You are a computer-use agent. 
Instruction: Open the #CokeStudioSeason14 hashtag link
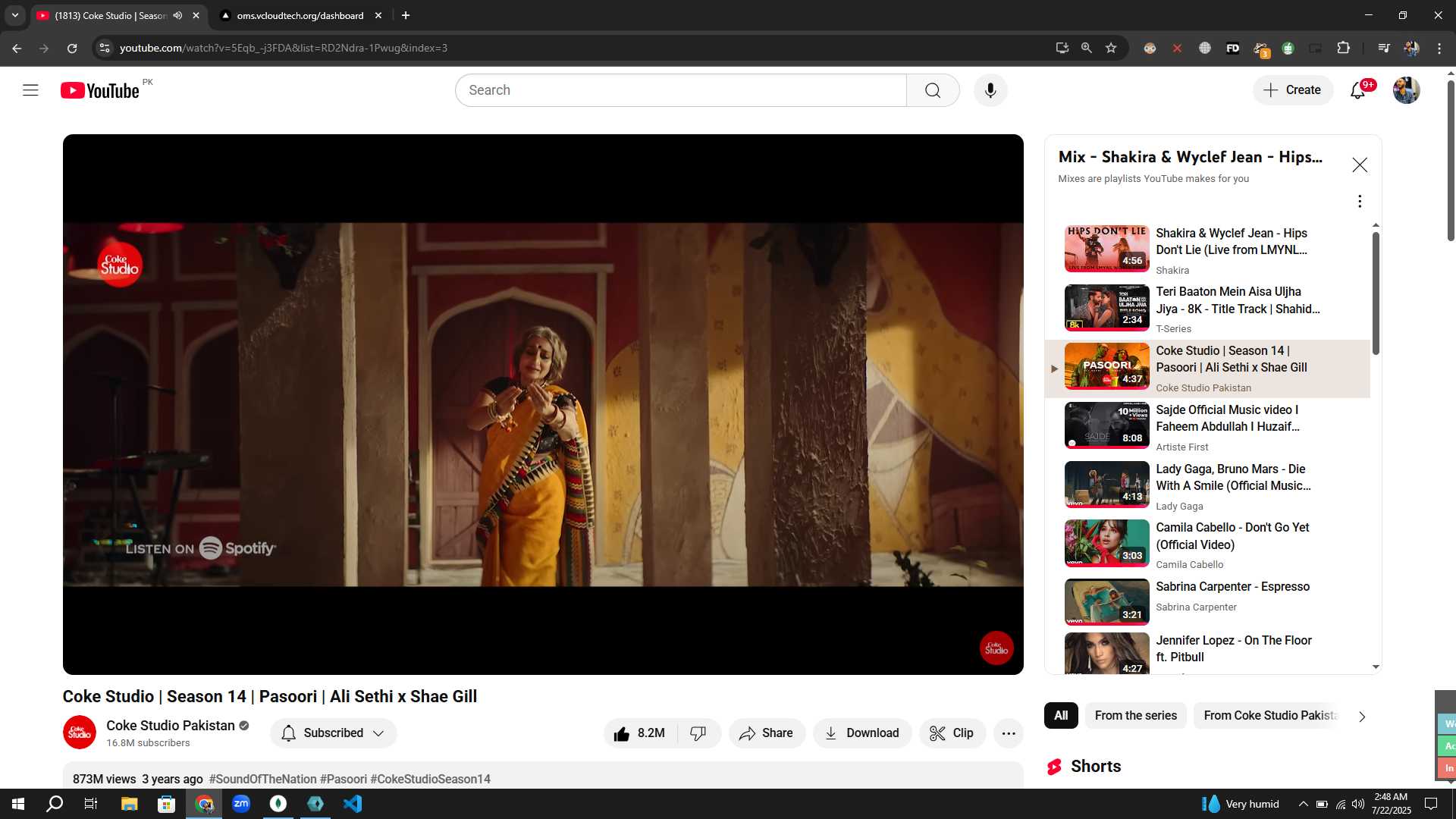coord(430,779)
